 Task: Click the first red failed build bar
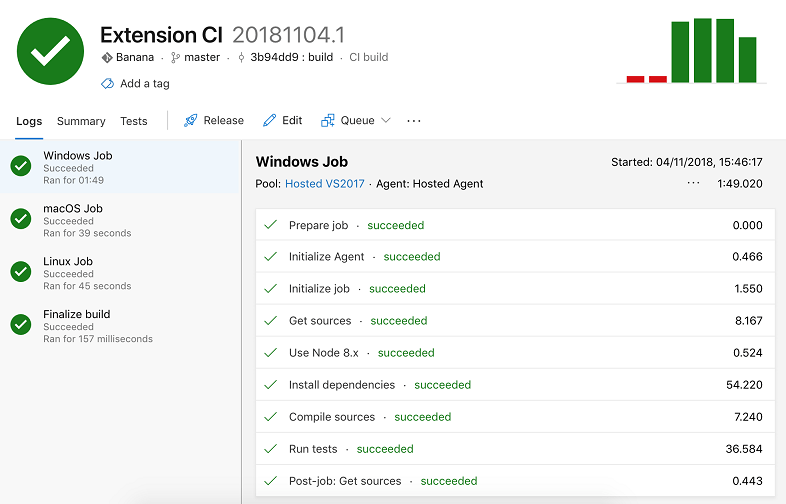(635, 79)
